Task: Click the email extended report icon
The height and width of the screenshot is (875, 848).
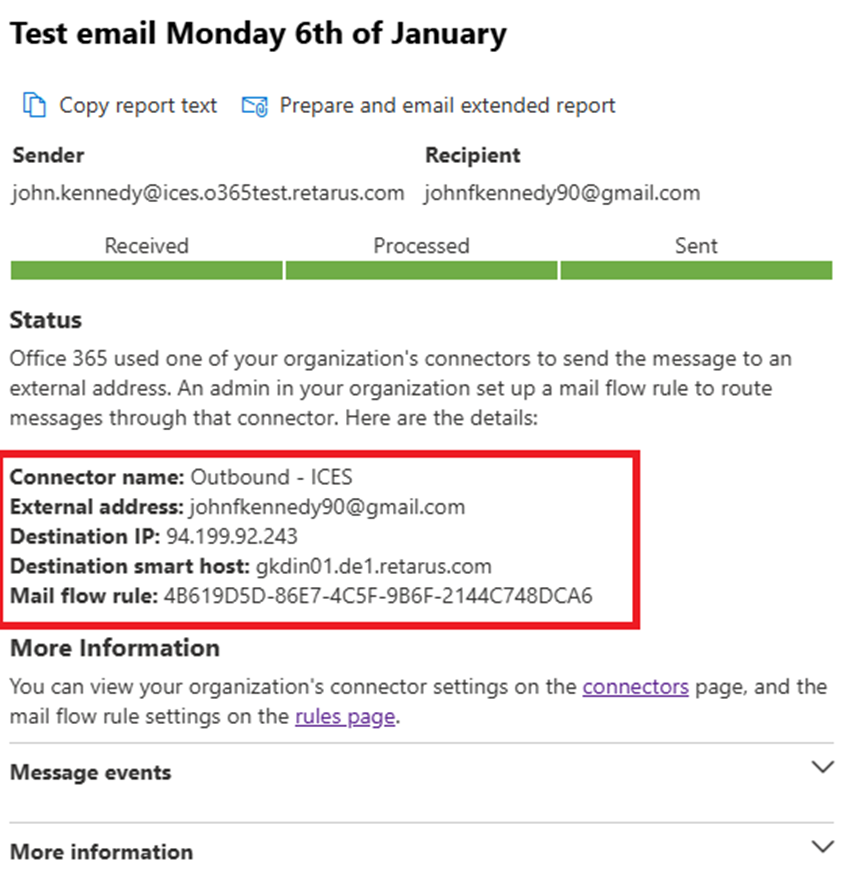Action: [255, 105]
